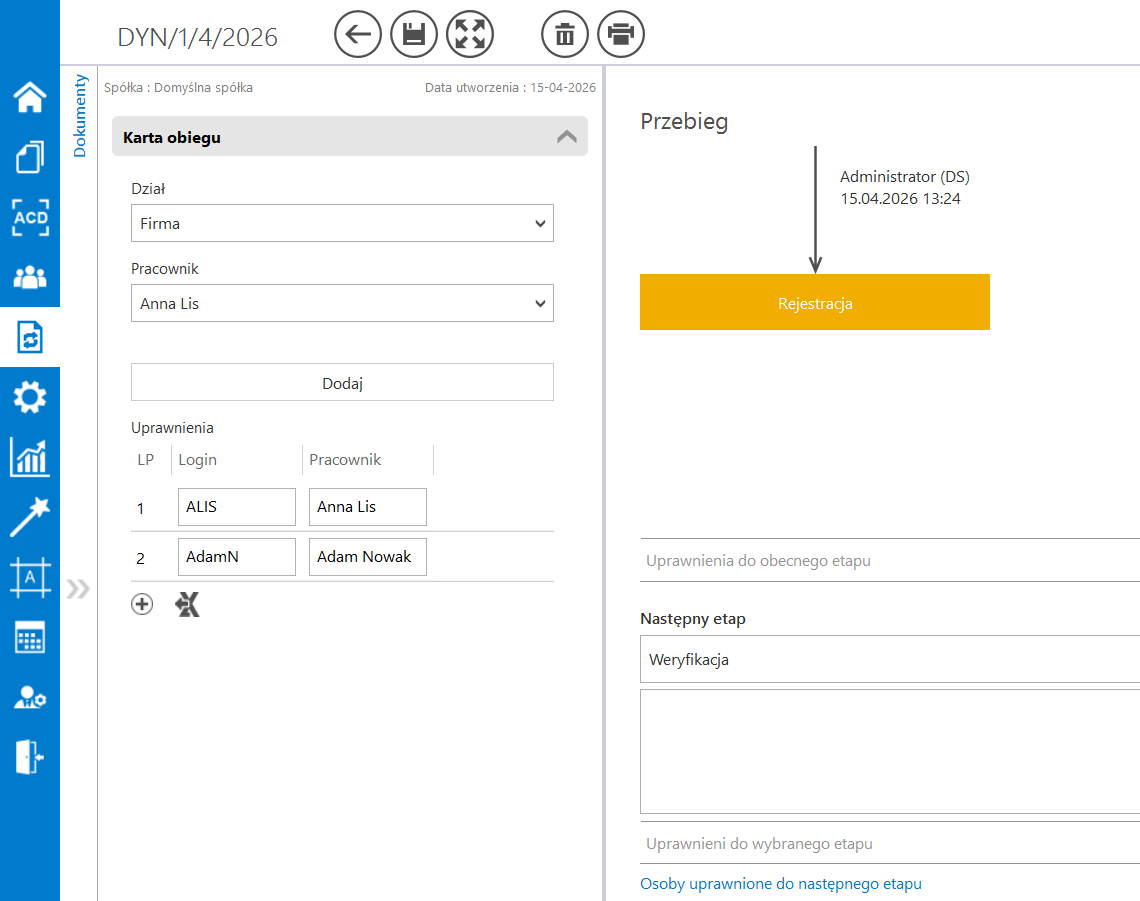The height and width of the screenshot is (901, 1140).
Task: Open the Dział dropdown showing Firma
Action: [342, 224]
